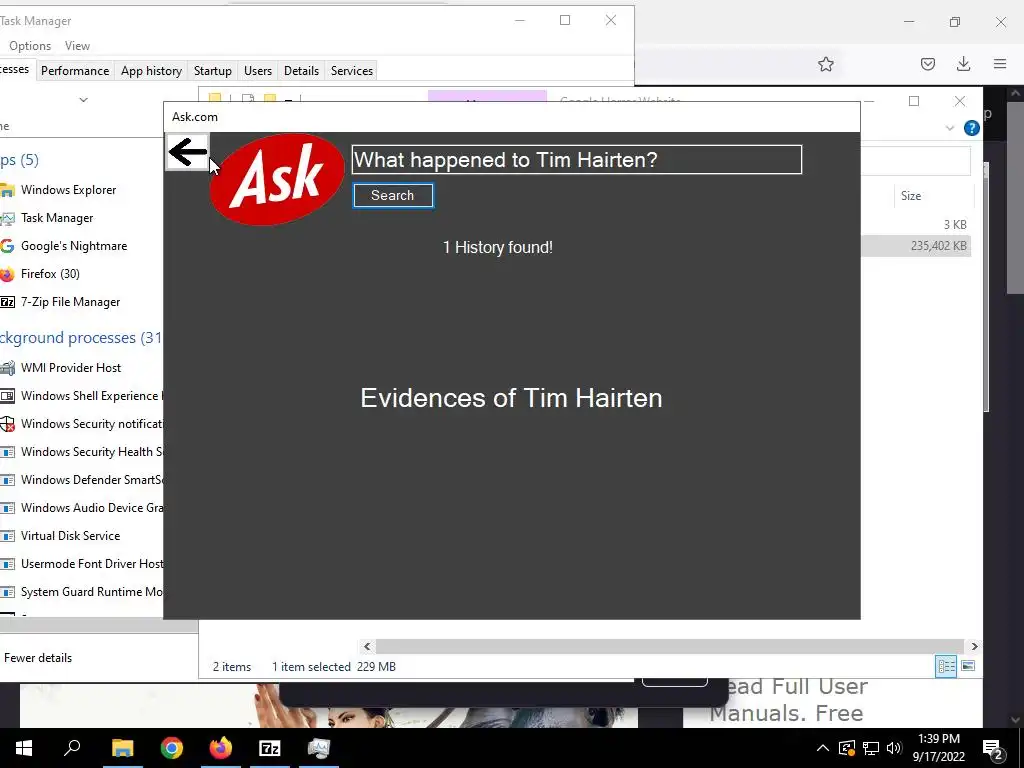Viewport: 1024px width, 768px height.
Task: Select the Windows Shell Experience process row
Action: [82, 396]
